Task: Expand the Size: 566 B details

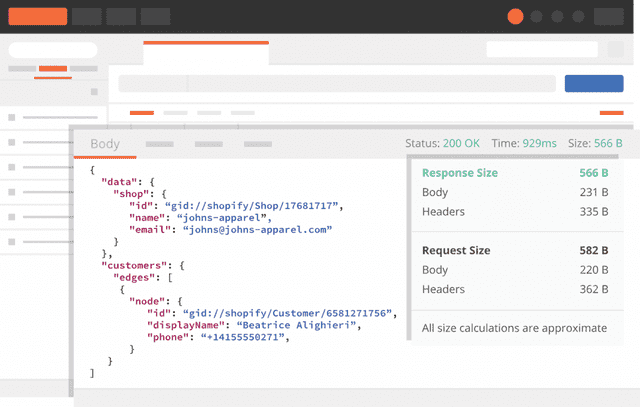Action: tap(594, 144)
